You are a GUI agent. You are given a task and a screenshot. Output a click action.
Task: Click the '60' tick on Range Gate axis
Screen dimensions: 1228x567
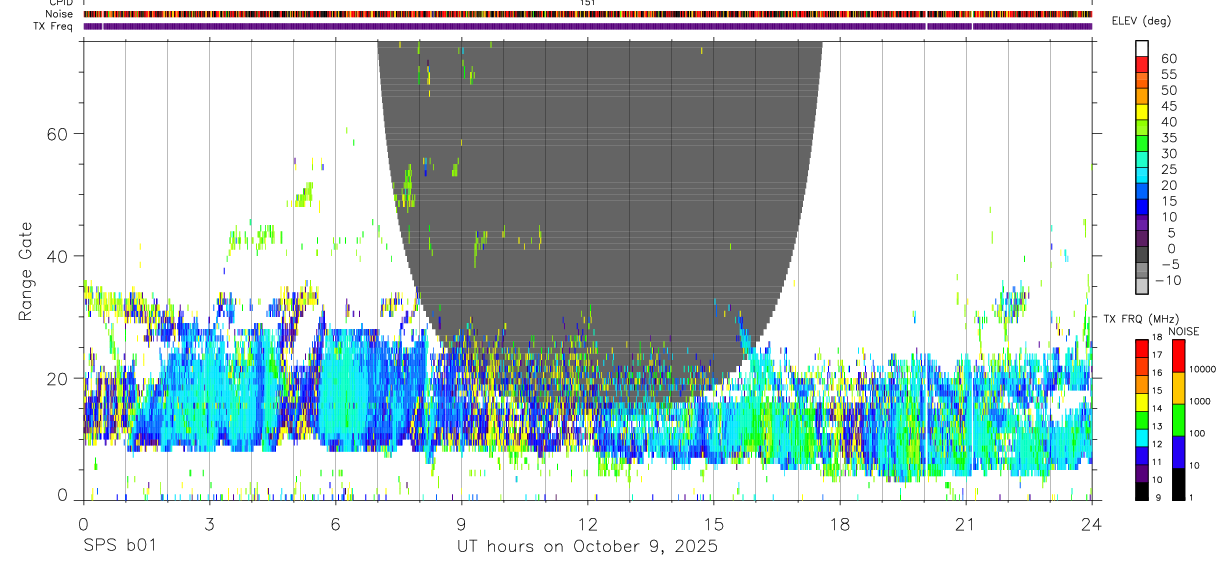pos(55,134)
